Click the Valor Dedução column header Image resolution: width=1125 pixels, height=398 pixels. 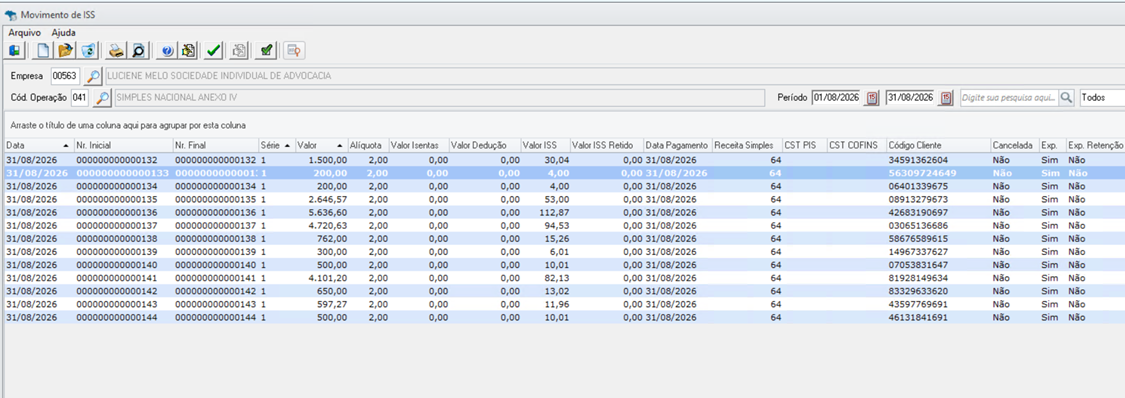[x=484, y=145]
